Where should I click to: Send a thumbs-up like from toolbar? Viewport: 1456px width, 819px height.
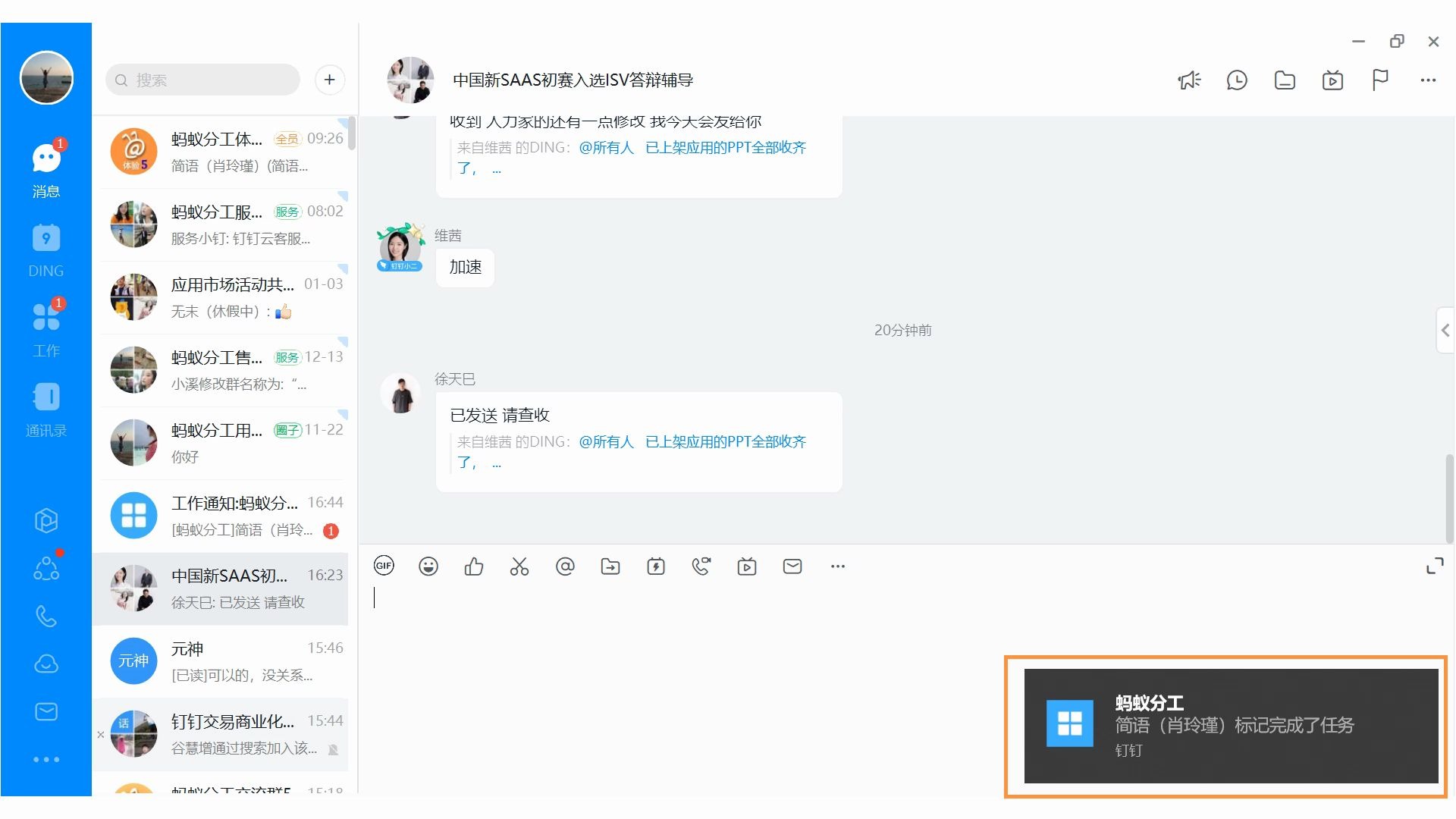474,566
